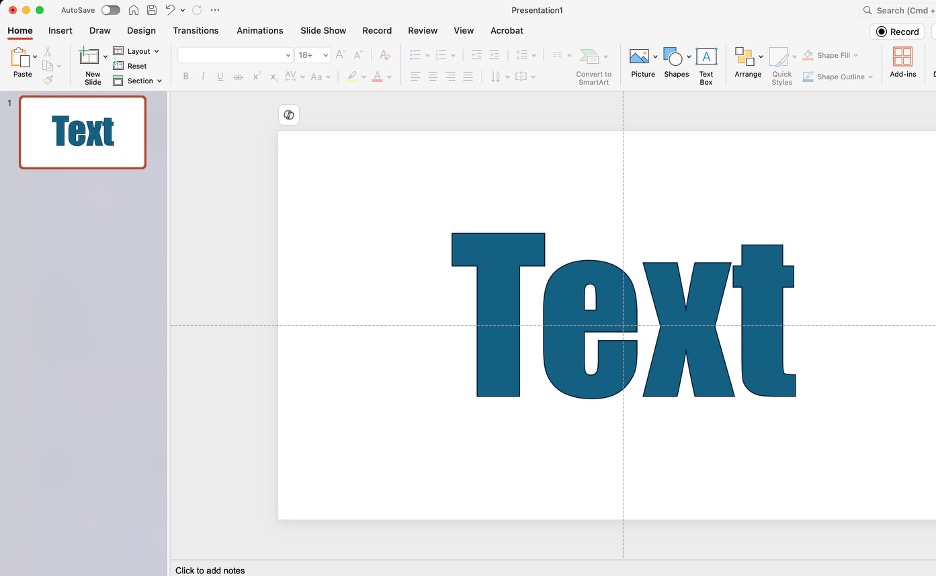Screen dimensions: 936x576
Task: Click the Arrange icon
Action: tap(744, 58)
